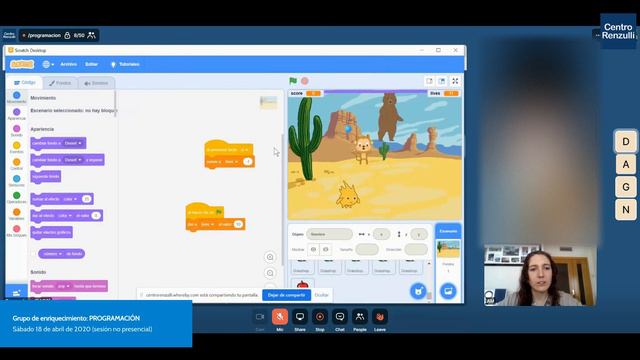Click the sprite Tamaño size field
640x360 pixels.
pos(367,249)
